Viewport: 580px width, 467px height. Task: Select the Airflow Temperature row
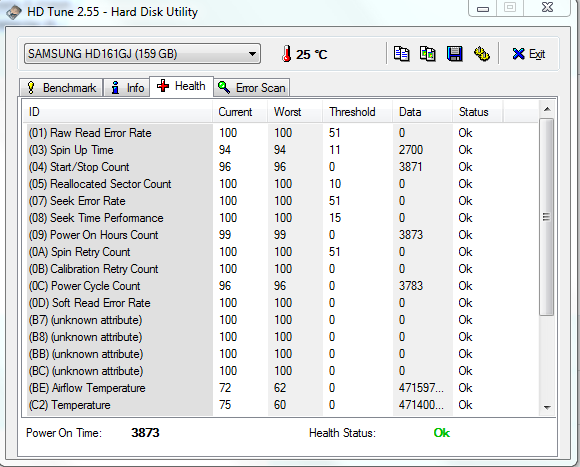(x=280, y=388)
